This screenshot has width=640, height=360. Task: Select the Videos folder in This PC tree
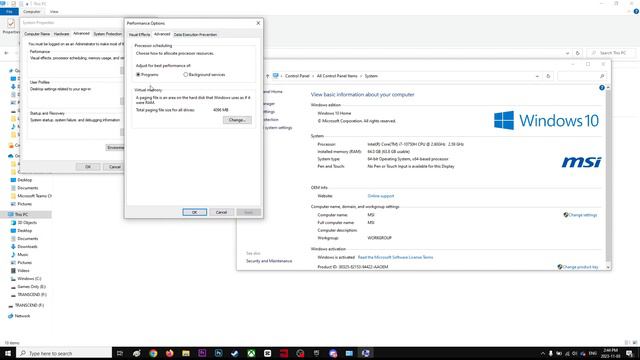click(x=23, y=271)
